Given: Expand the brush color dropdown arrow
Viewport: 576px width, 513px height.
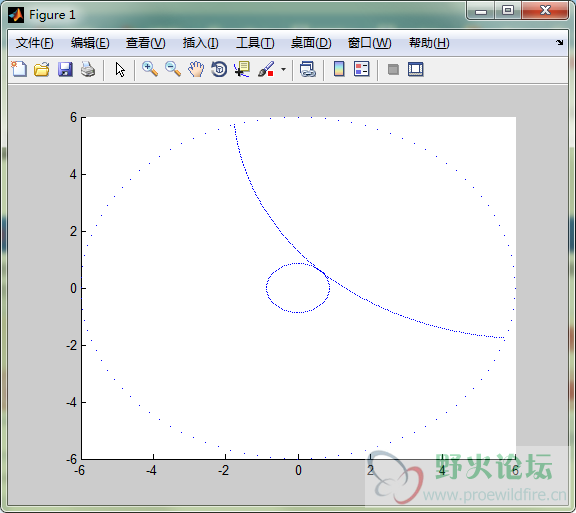Looking at the screenshot, I should (283, 69).
